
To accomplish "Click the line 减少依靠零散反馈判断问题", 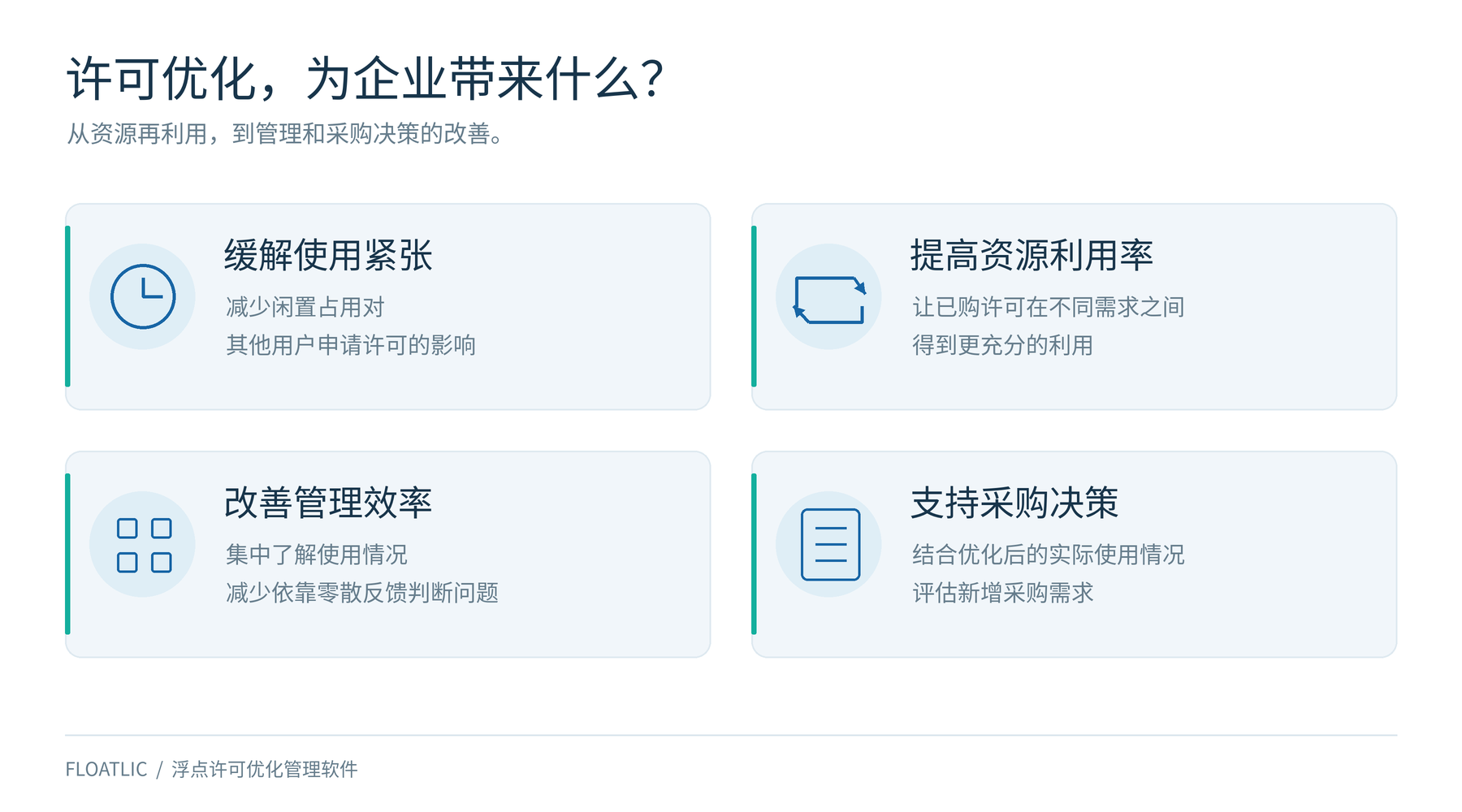I will coord(361,593).
